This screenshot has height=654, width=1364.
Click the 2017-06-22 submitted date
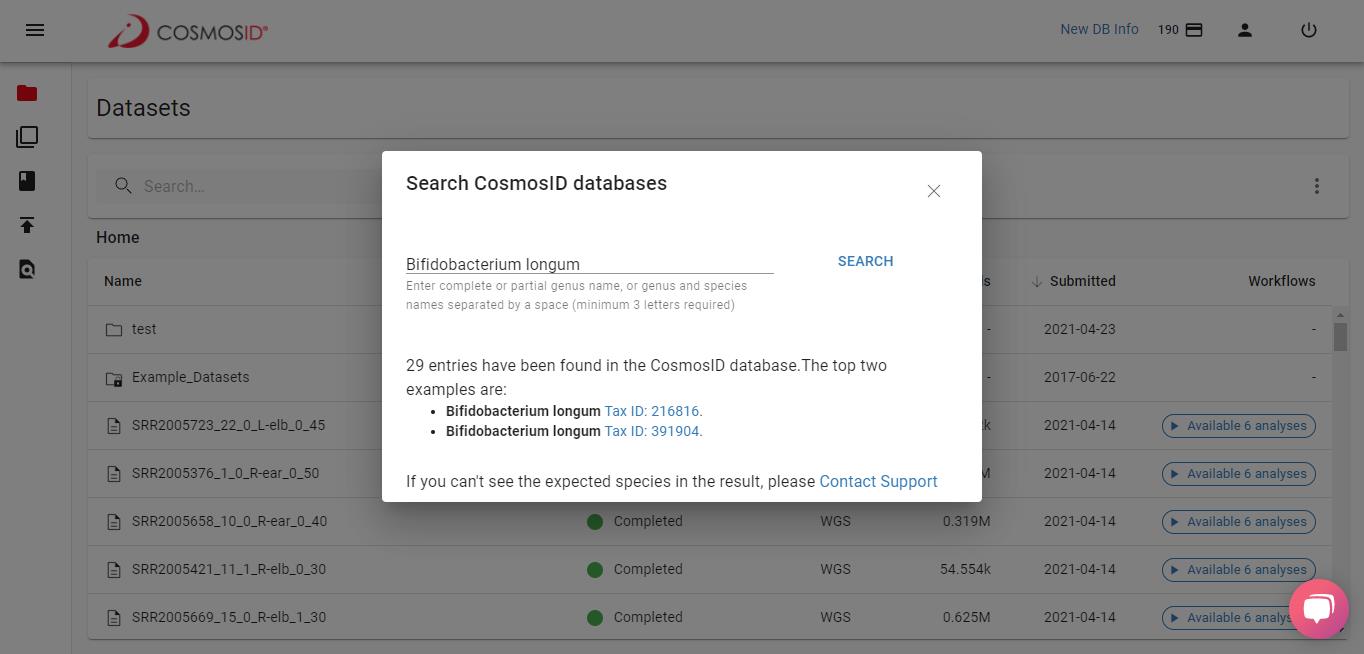pyautogui.click(x=1080, y=377)
